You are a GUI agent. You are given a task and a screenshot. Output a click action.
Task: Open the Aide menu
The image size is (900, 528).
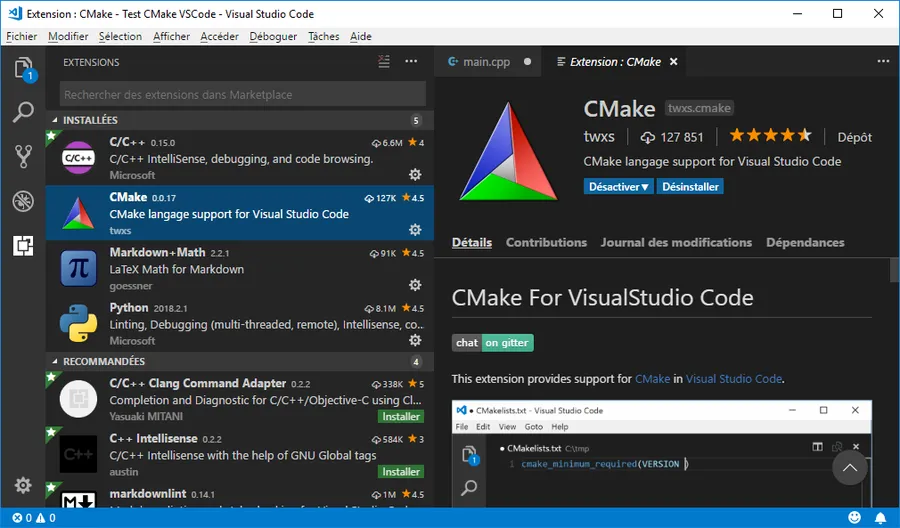pyautogui.click(x=360, y=36)
